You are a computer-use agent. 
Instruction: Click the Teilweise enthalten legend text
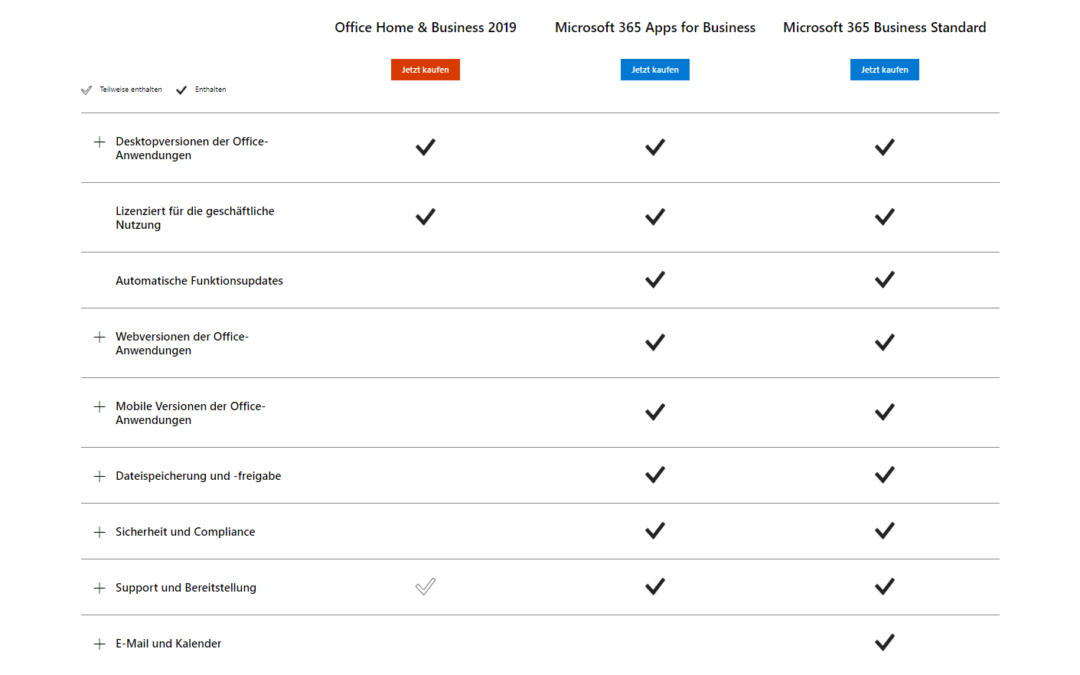pos(130,90)
